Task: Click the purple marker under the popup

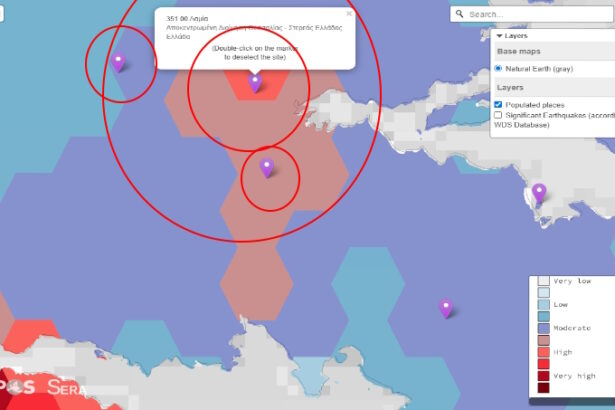Action: click(x=255, y=82)
